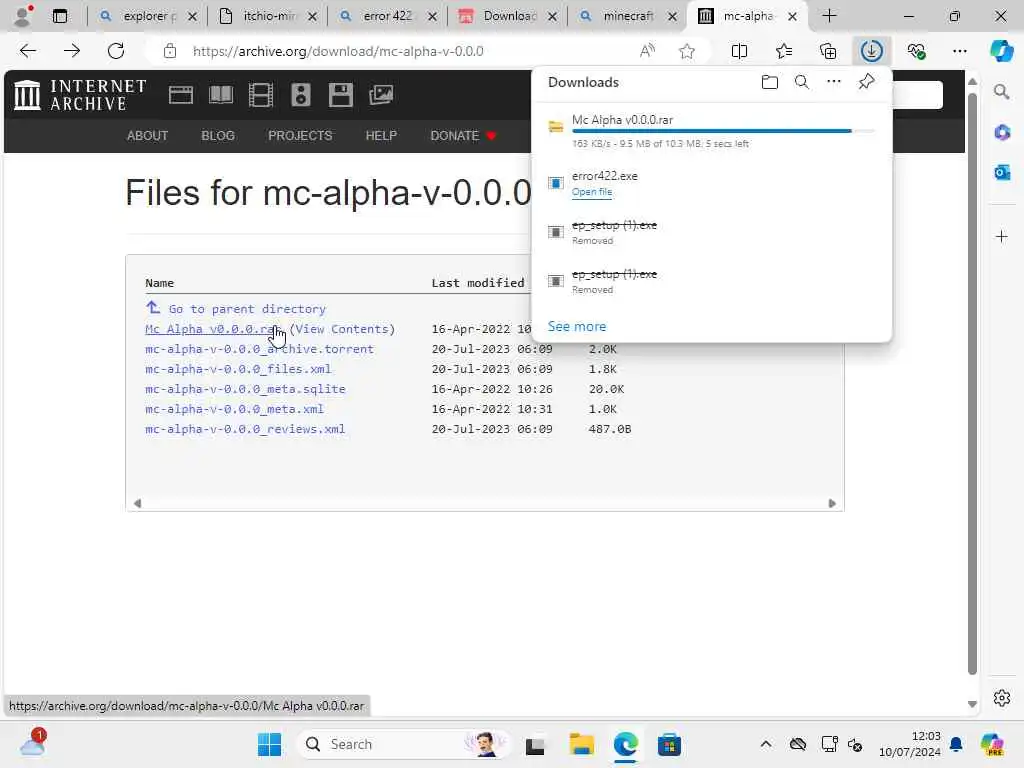Open Copilot sidebar icon
1024x768 pixels.
1001,51
